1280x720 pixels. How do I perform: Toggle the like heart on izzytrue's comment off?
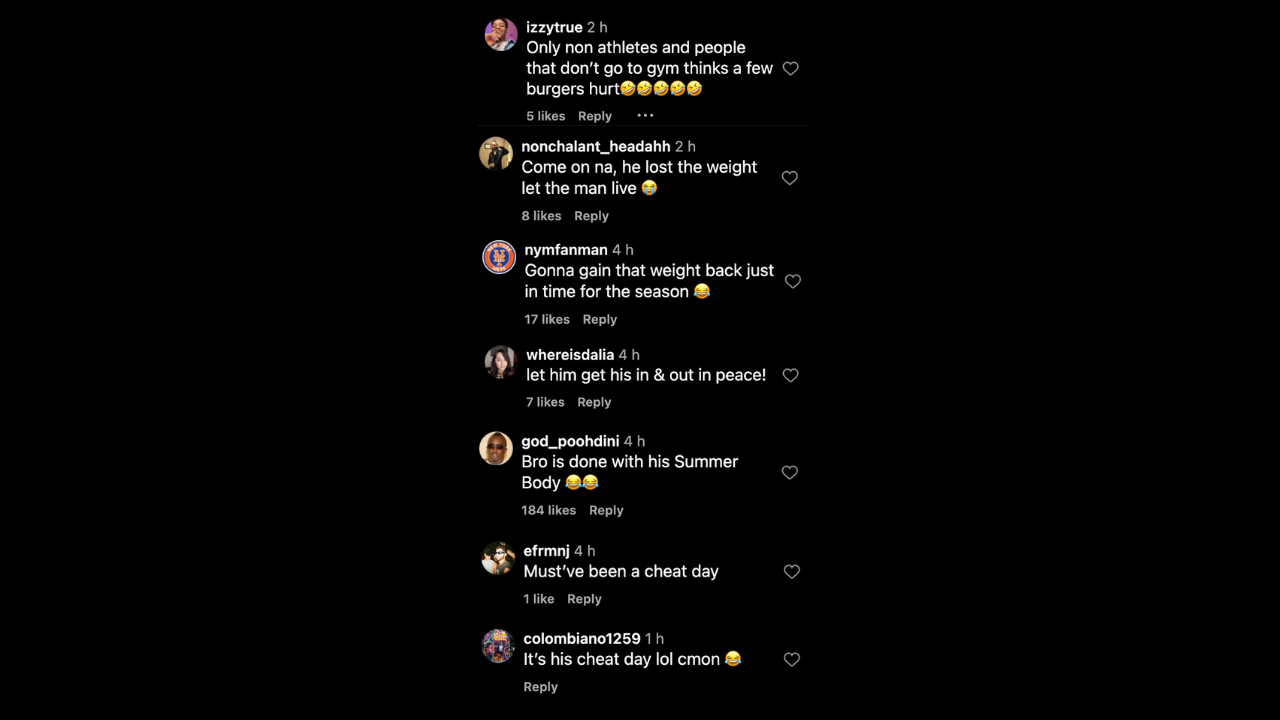[x=790, y=68]
